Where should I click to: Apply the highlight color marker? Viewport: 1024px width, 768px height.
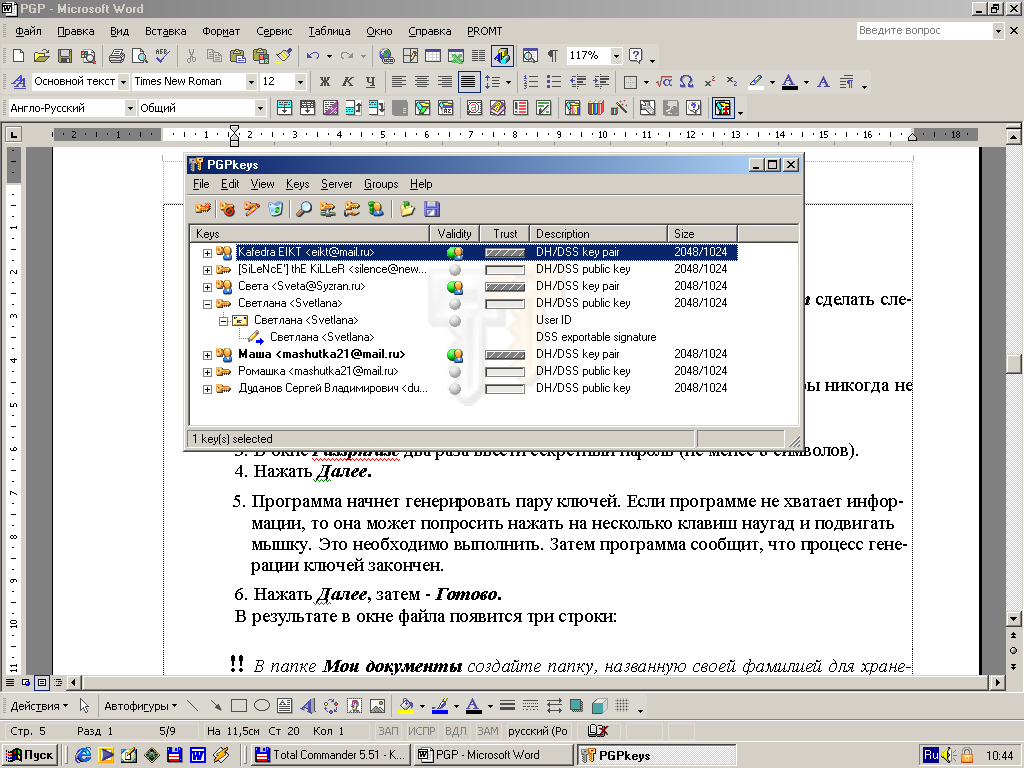(756, 82)
